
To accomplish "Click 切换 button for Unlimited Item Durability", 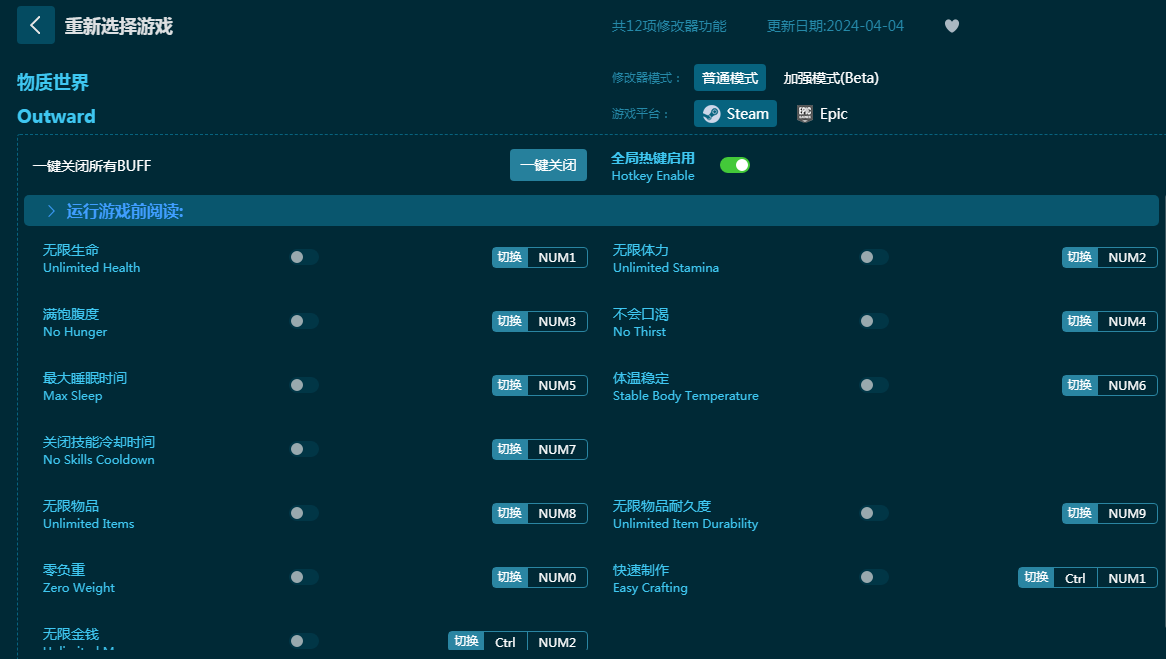I will [x=1079, y=513].
